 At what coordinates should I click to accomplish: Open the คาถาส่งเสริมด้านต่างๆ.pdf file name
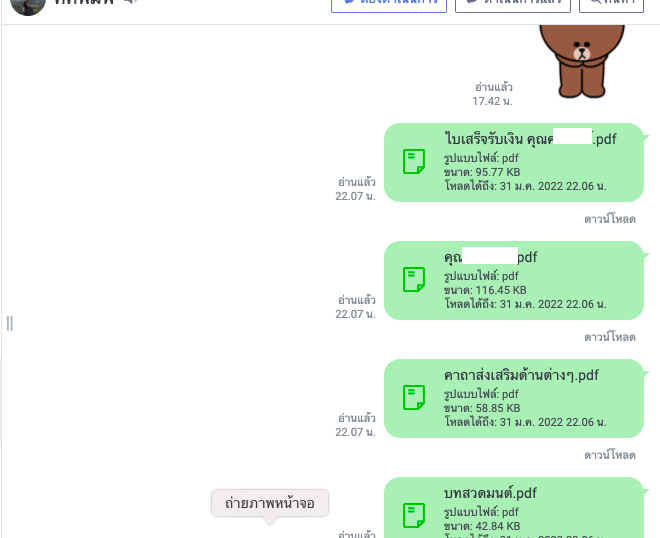[x=521, y=375]
